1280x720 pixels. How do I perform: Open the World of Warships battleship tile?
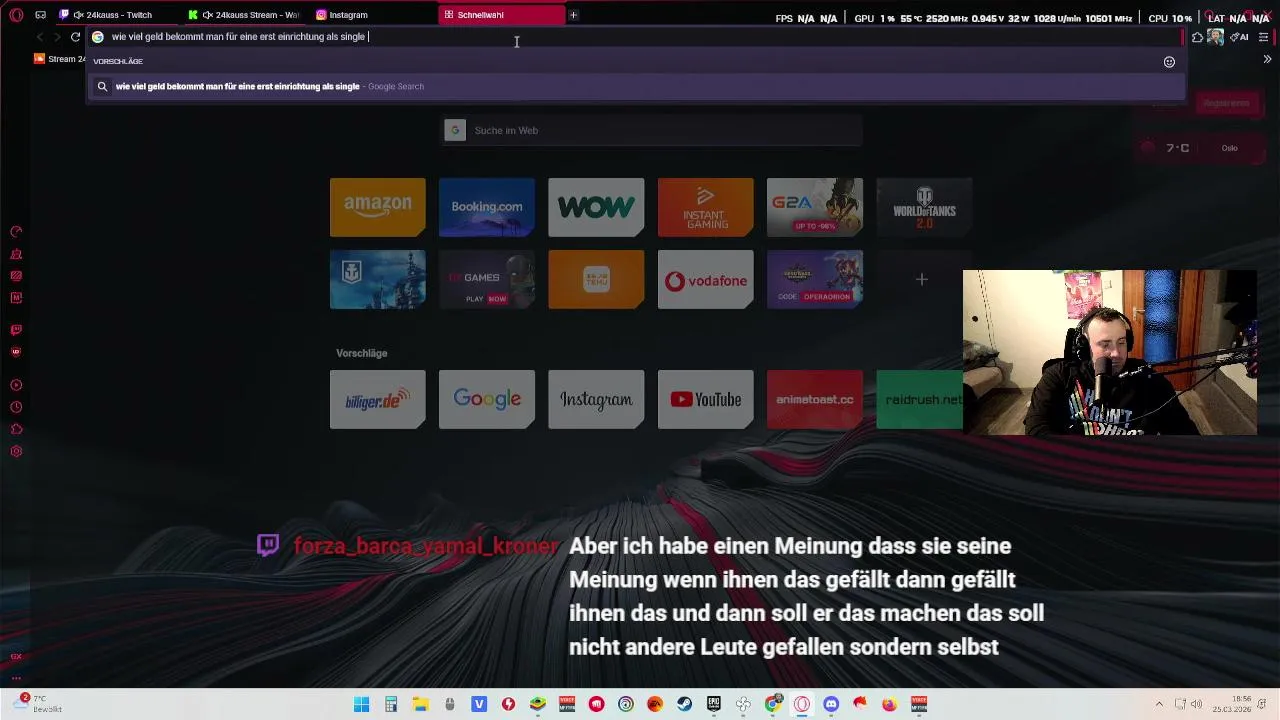pos(378,280)
